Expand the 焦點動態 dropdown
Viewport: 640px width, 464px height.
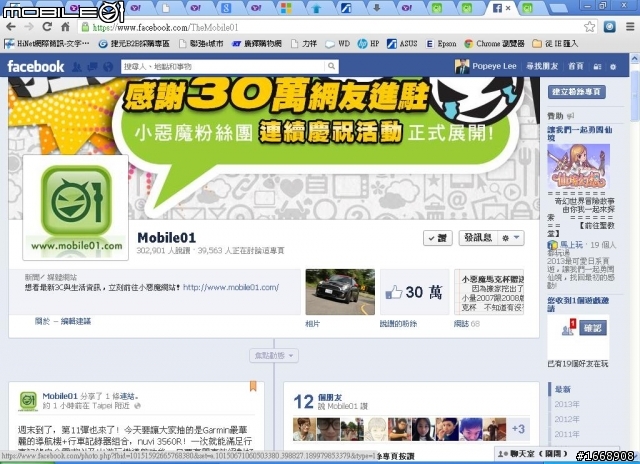pyautogui.click(x=274, y=355)
